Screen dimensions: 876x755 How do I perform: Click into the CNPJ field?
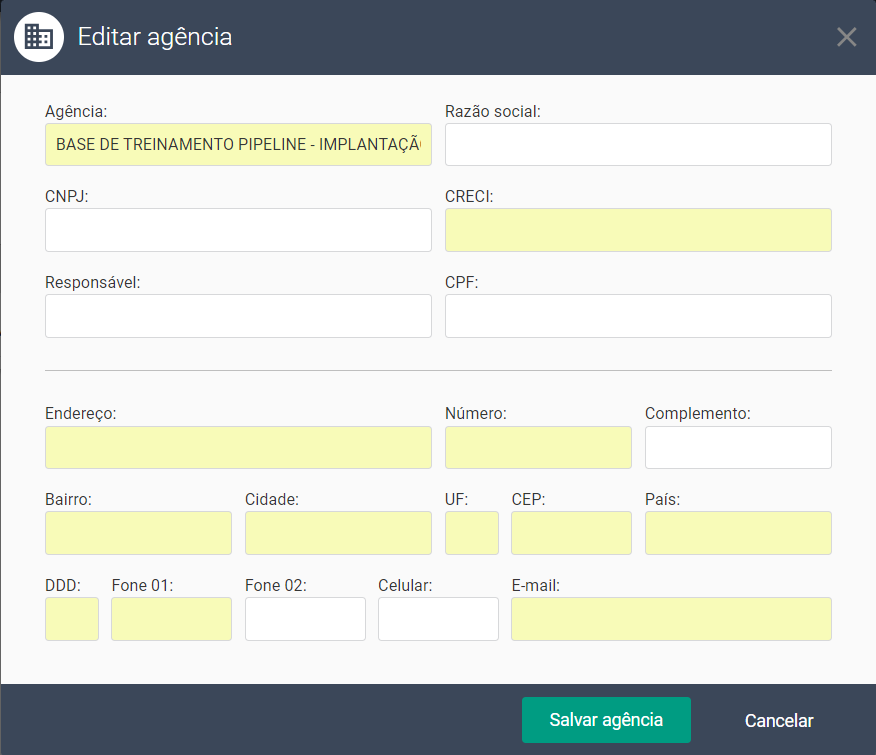pyautogui.click(x=238, y=230)
